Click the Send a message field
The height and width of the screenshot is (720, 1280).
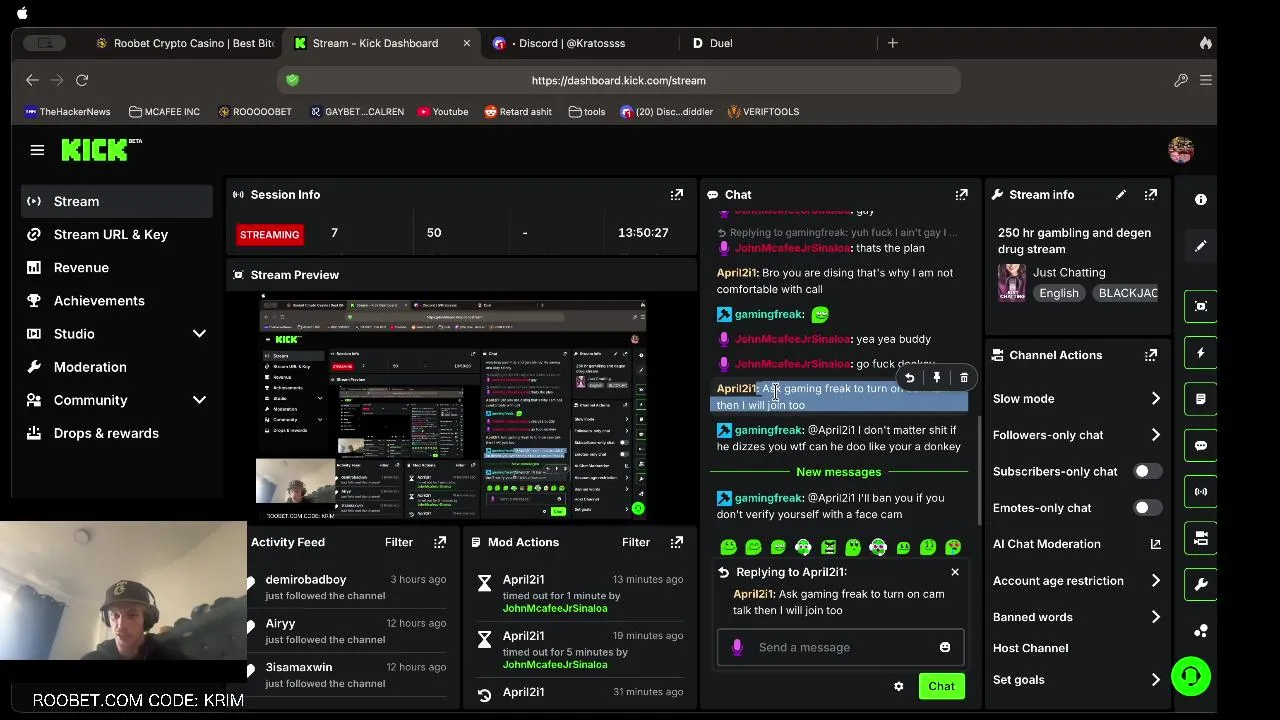pos(840,647)
